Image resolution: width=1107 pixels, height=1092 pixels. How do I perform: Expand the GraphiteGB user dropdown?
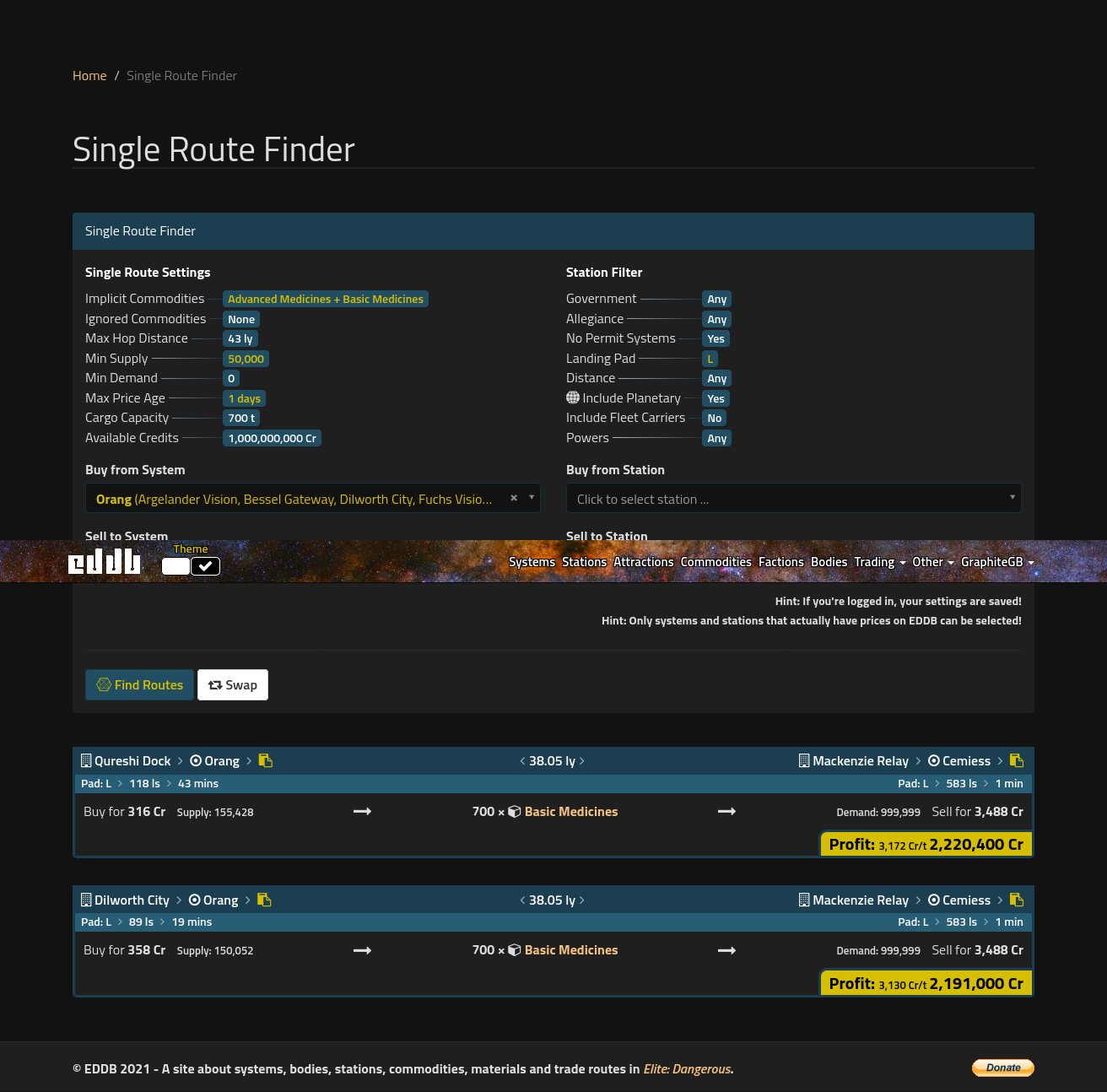pyautogui.click(x=997, y=562)
